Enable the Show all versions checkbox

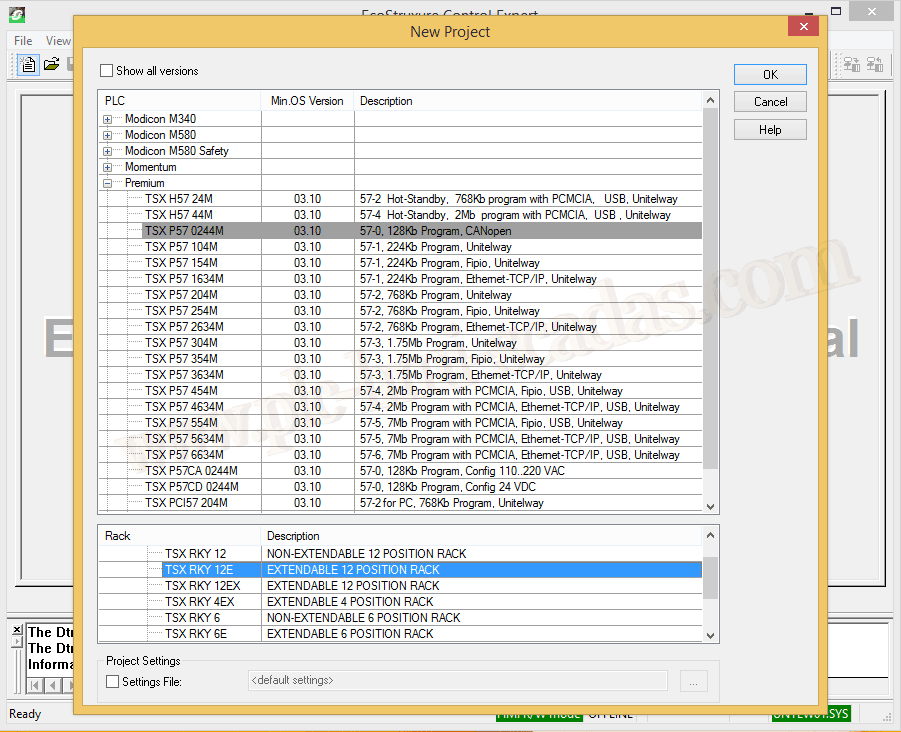click(x=107, y=71)
